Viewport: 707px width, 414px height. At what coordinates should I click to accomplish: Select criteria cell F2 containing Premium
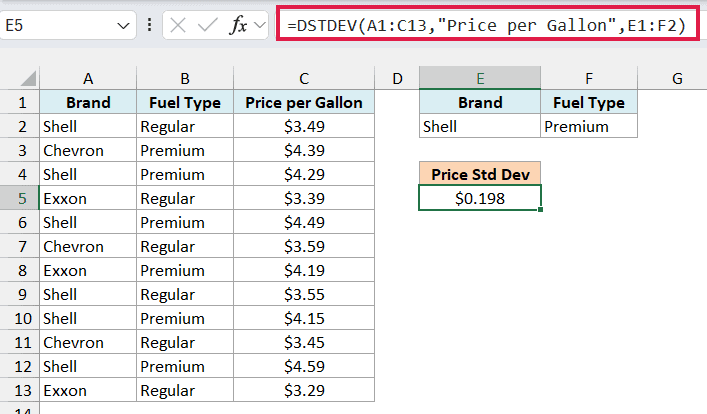point(589,126)
